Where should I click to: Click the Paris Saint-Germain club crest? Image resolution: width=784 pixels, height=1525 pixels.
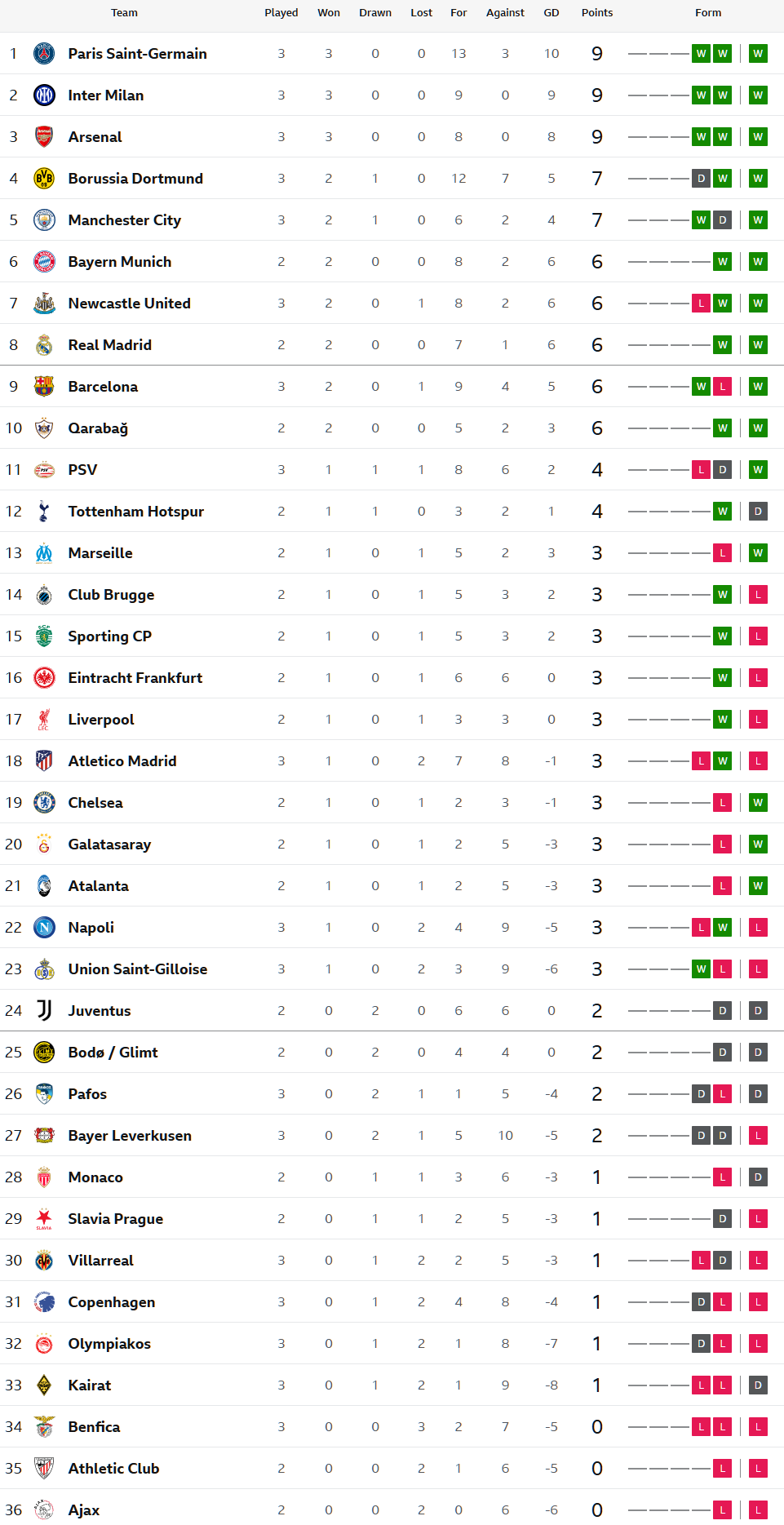[x=44, y=54]
